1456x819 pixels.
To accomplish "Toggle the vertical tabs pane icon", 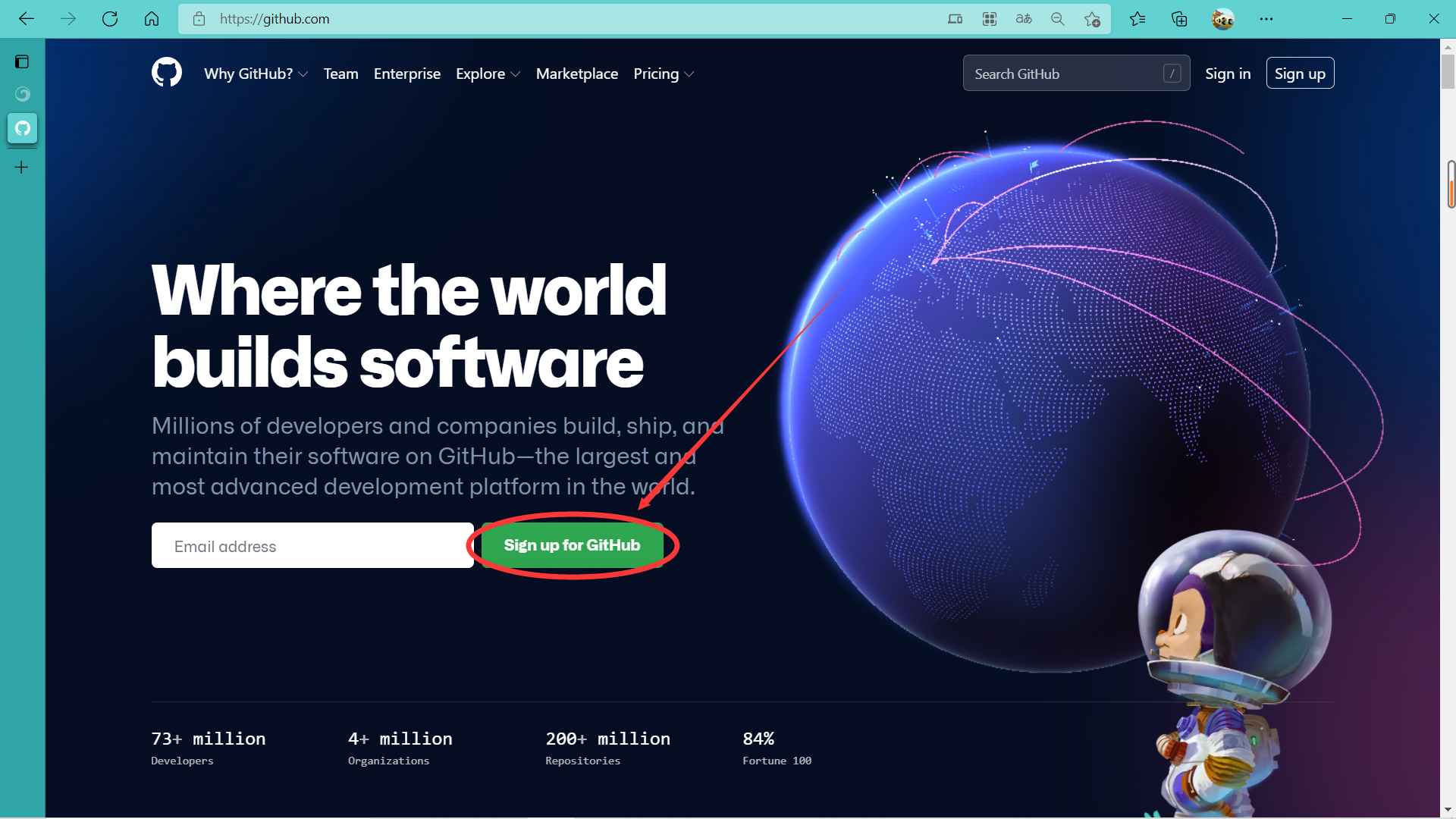I will point(22,61).
